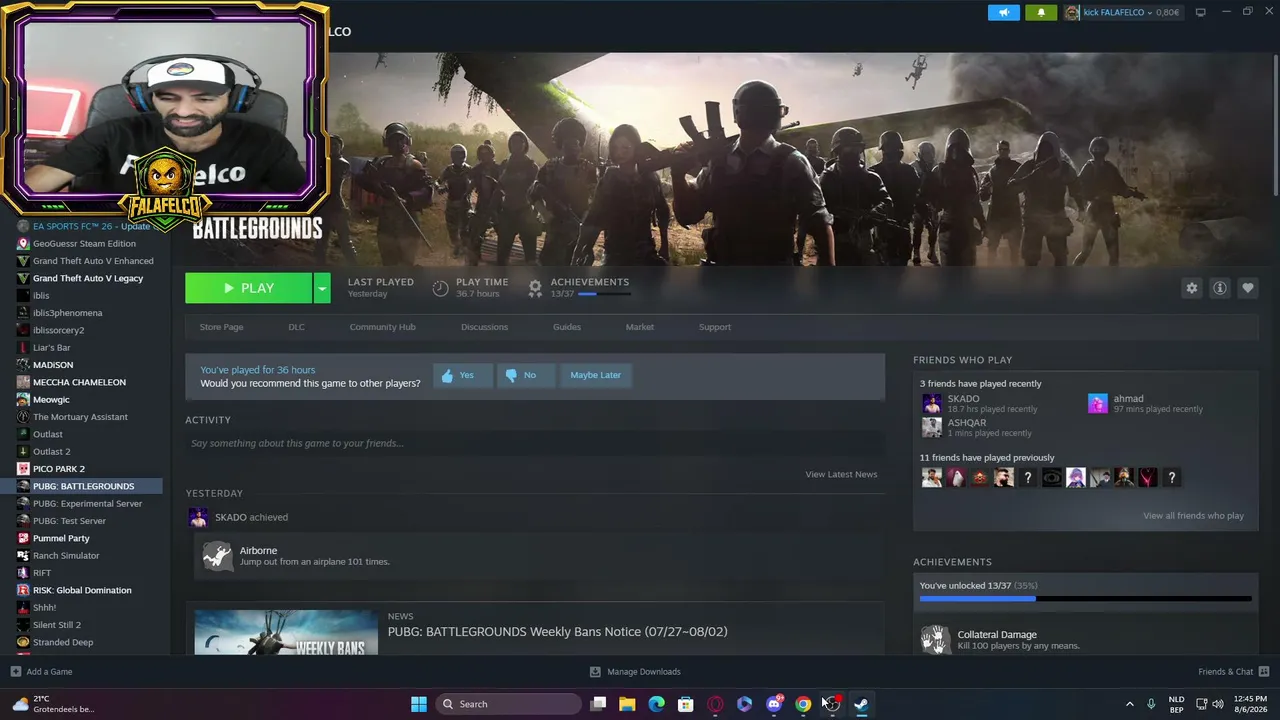The height and width of the screenshot is (720, 1280).
Task: Click the Collateral Damage achievement icon
Action: pyautogui.click(x=935, y=639)
